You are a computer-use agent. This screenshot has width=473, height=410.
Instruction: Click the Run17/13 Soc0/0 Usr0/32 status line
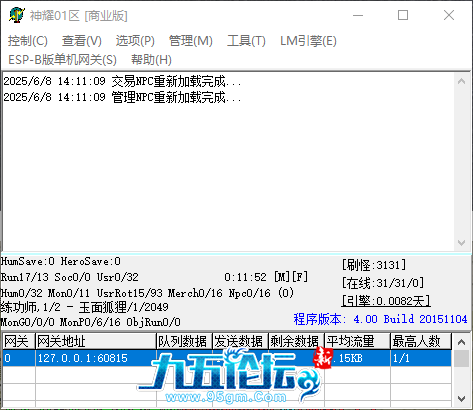click(x=70, y=277)
